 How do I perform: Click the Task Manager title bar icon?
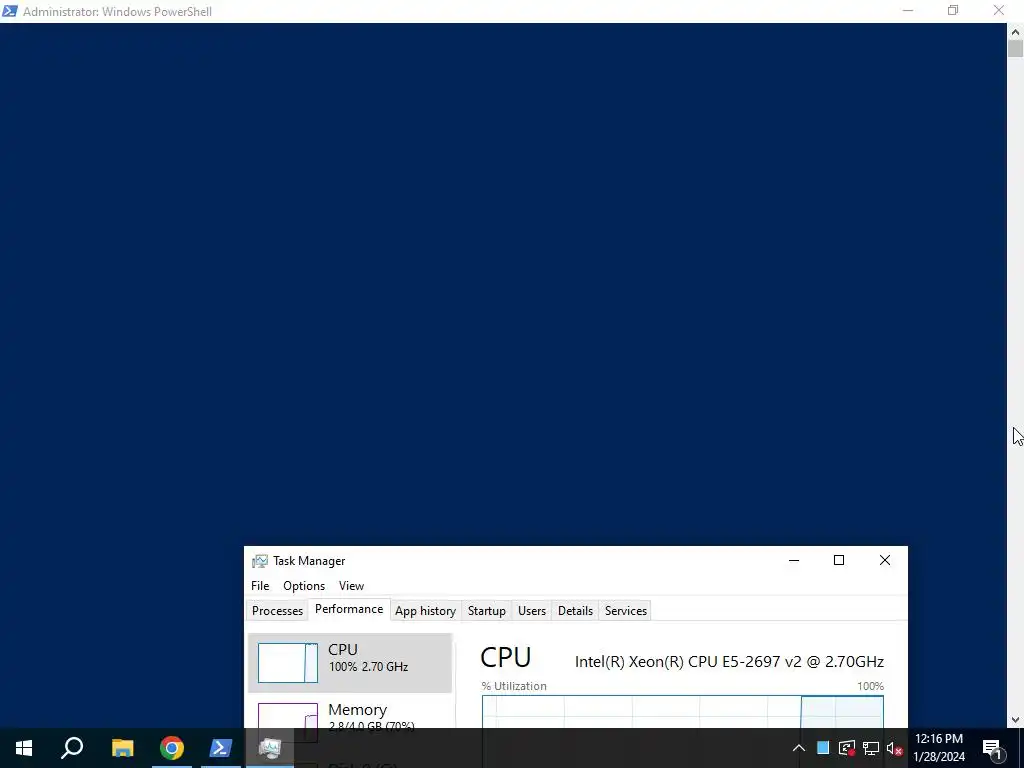(x=260, y=561)
